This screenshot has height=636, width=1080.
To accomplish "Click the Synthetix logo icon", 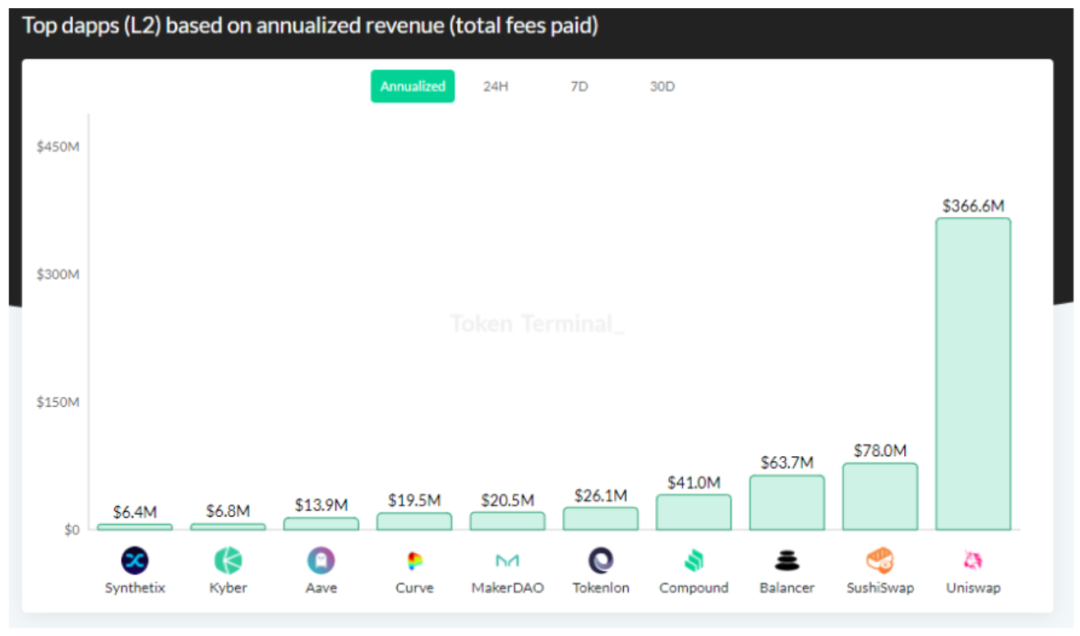I will [x=134, y=560].
